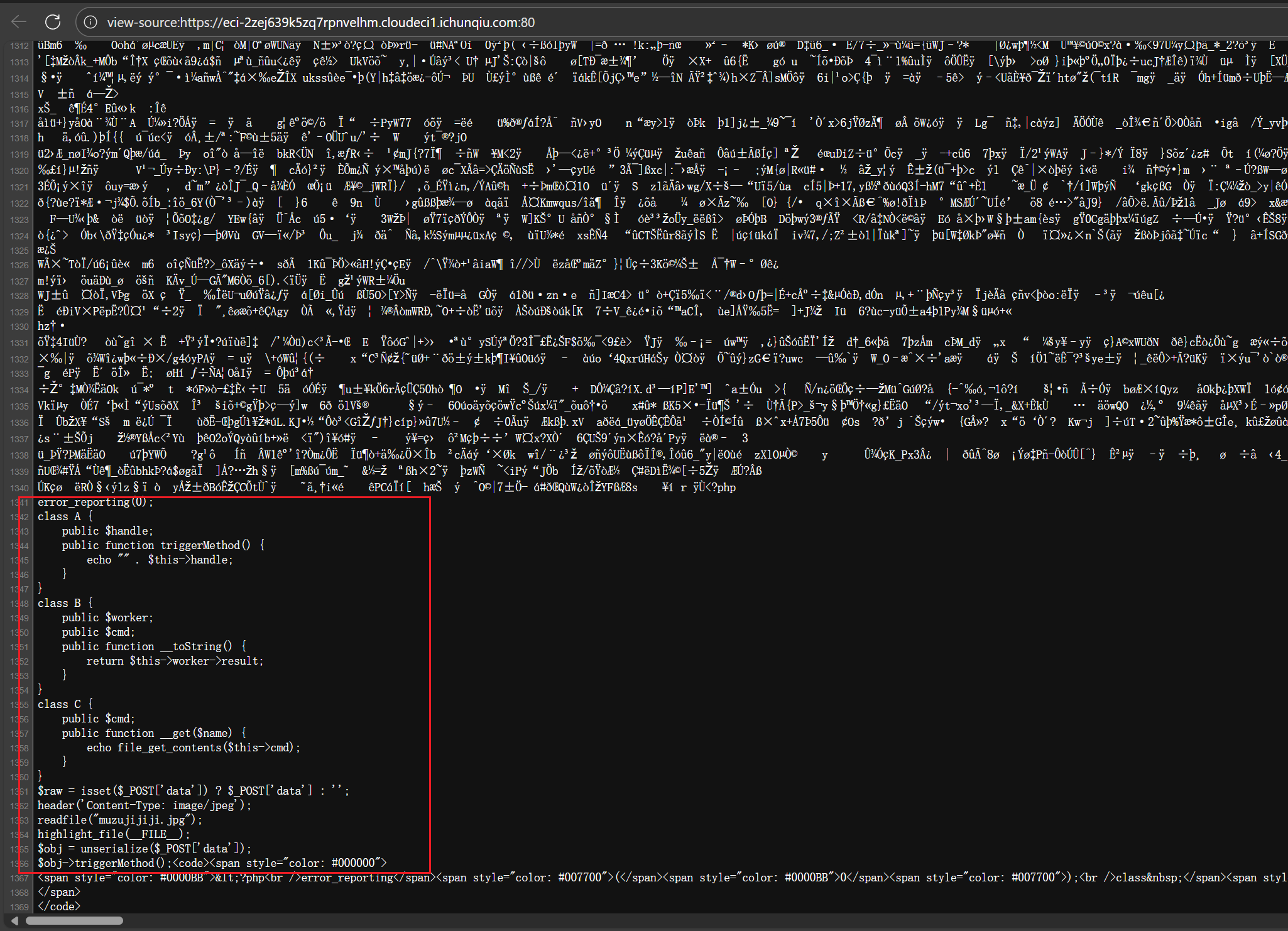Click the browser back arrow
Viewport: 1288px width, 931px height.
(x=19, y=22)
